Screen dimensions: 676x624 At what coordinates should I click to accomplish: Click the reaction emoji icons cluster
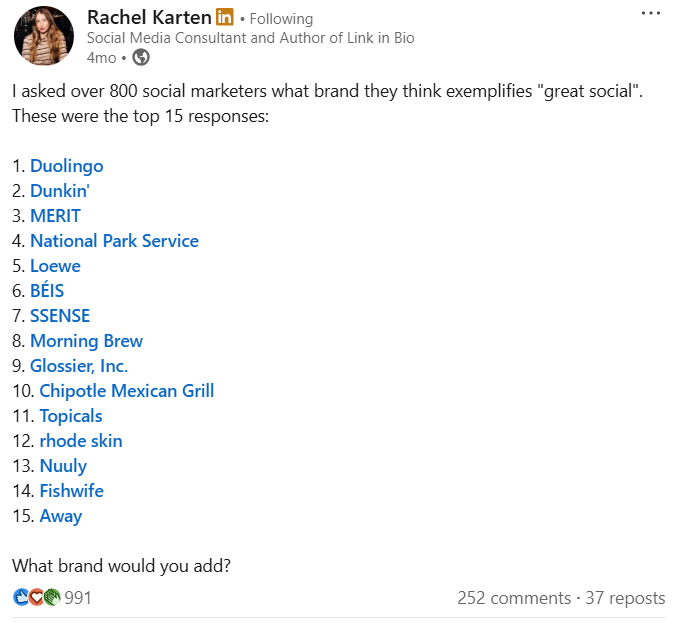pos(37,597)
